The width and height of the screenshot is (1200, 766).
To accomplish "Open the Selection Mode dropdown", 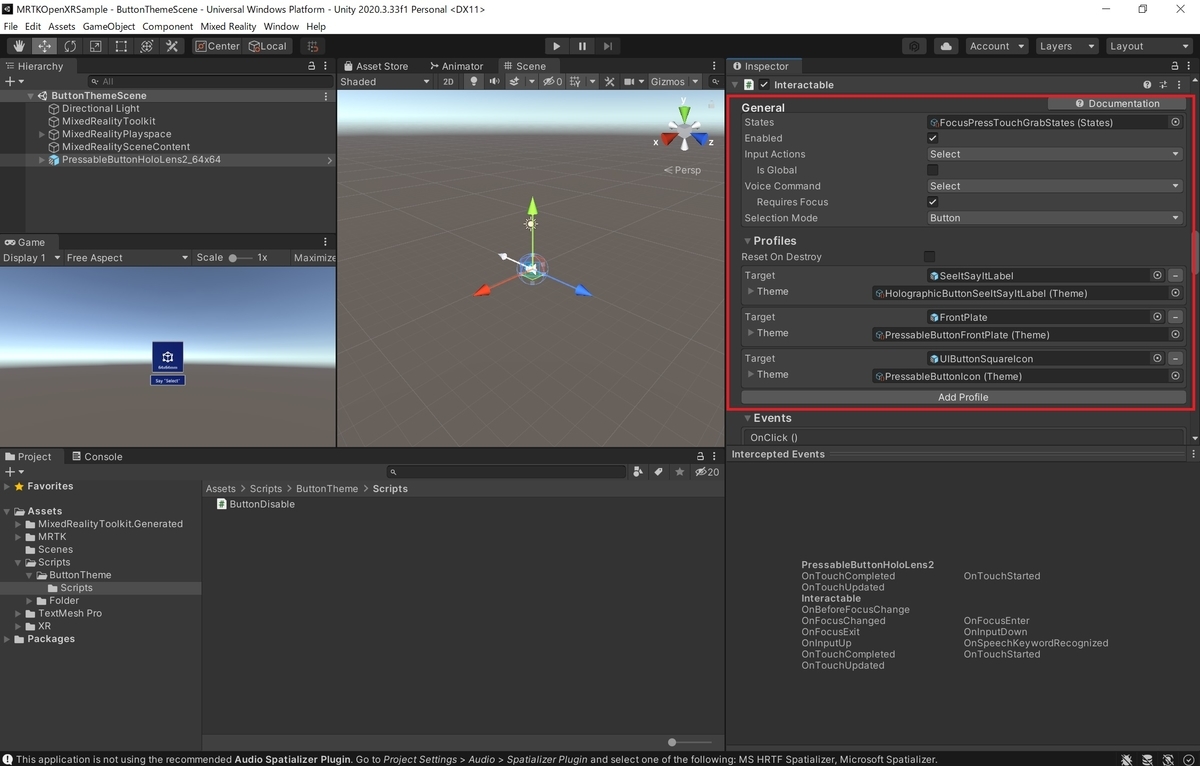I will 1054,218.
